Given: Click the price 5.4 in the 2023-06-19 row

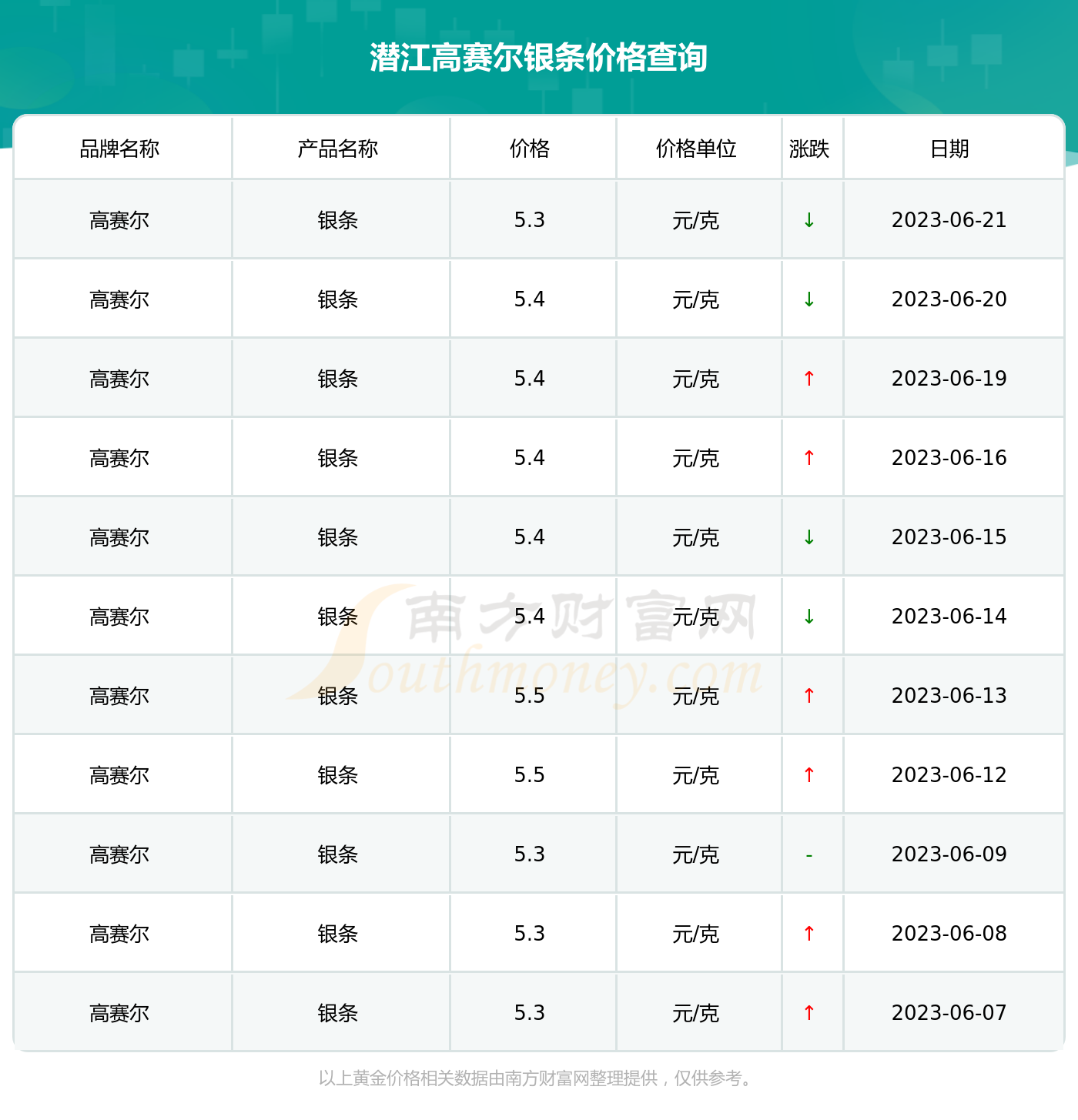Looking at the screenshot, I should [530, 379].
